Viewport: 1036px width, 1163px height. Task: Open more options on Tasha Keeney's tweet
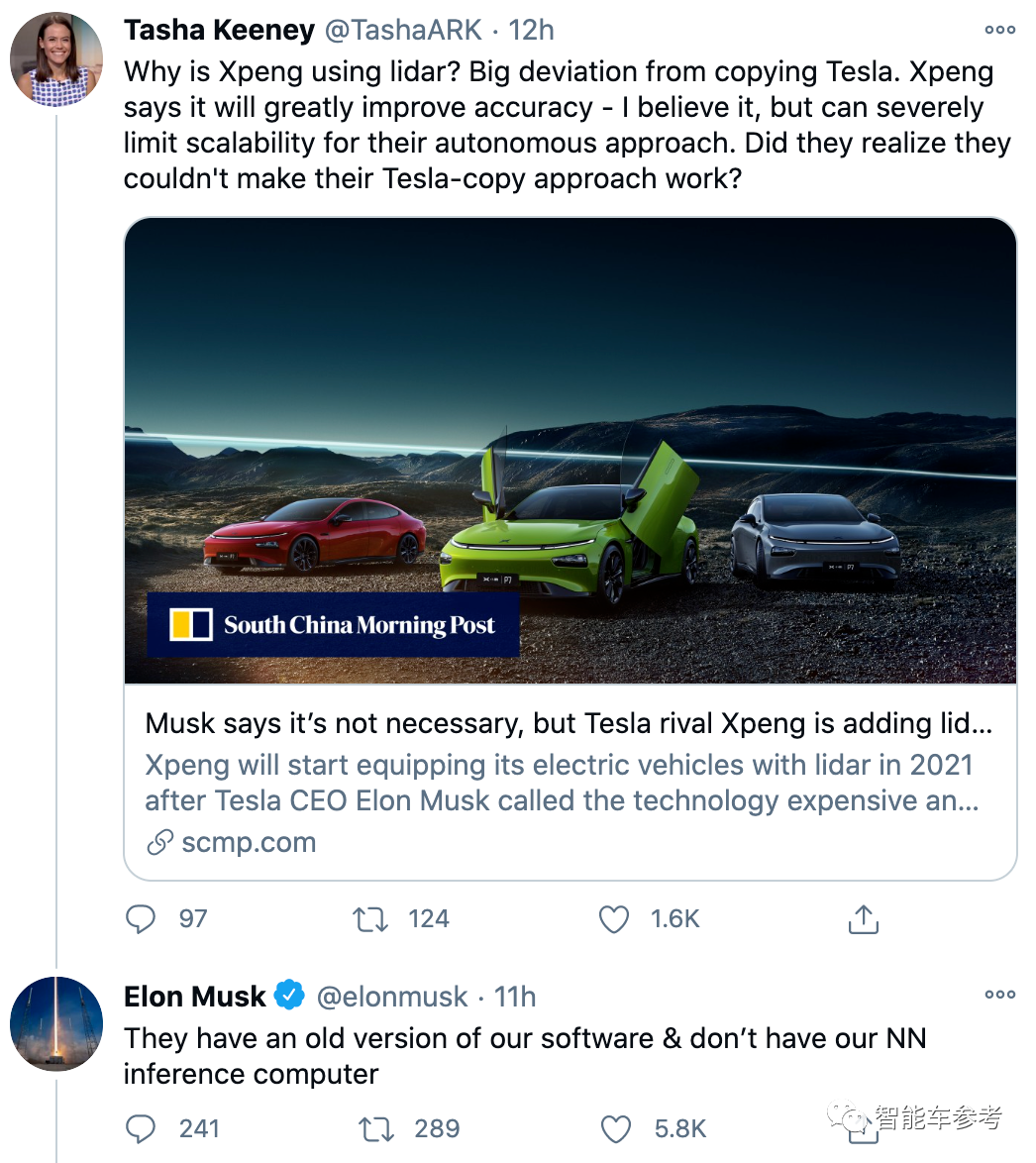point(999,30)
